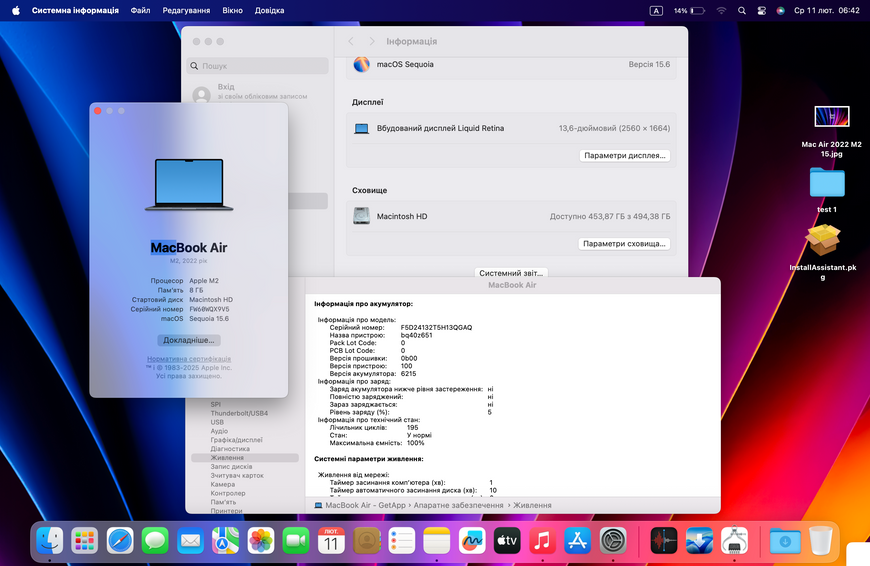Go forward in the Інформація settings window
The image size is (870, 566).
click(x=372, y=42)
